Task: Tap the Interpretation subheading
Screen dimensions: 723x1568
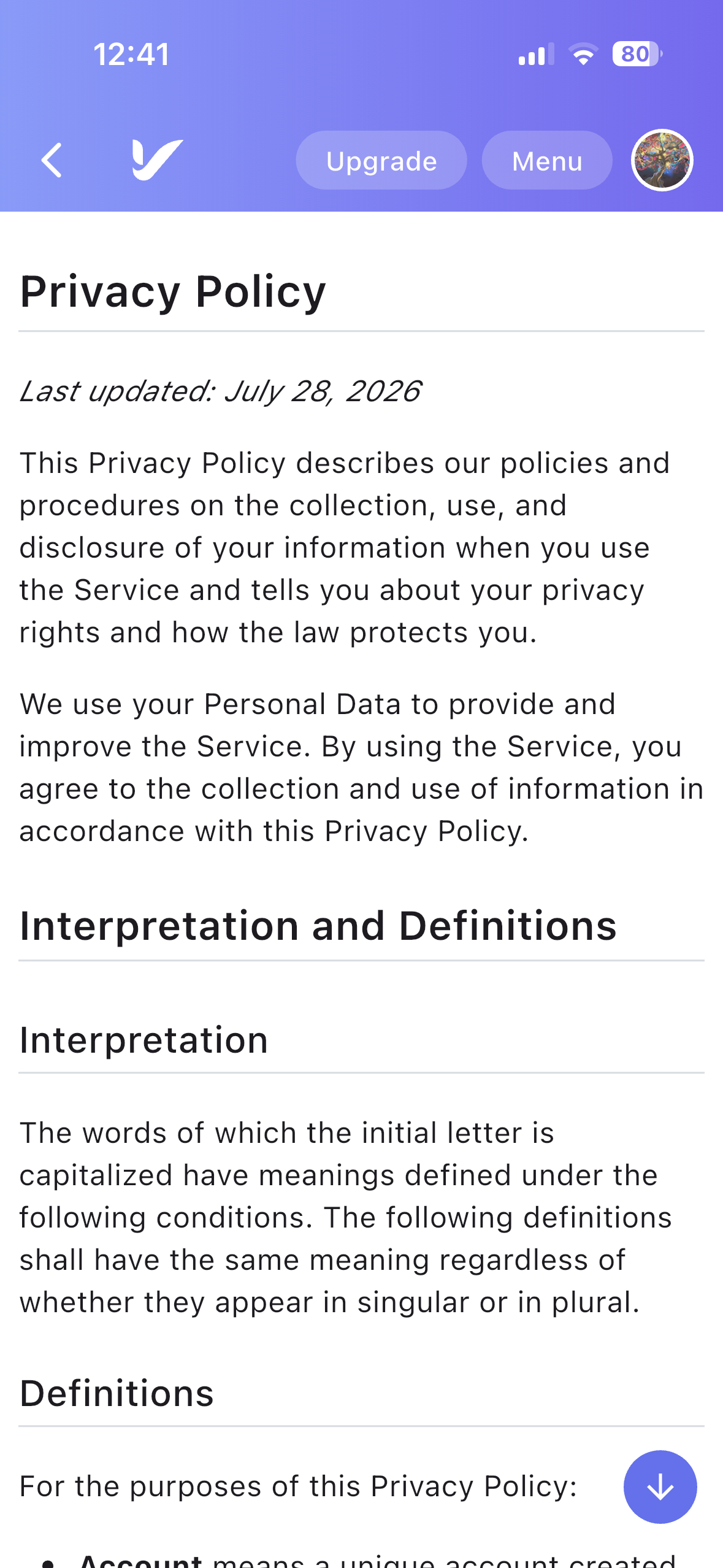Action: tap(144, 1040)
